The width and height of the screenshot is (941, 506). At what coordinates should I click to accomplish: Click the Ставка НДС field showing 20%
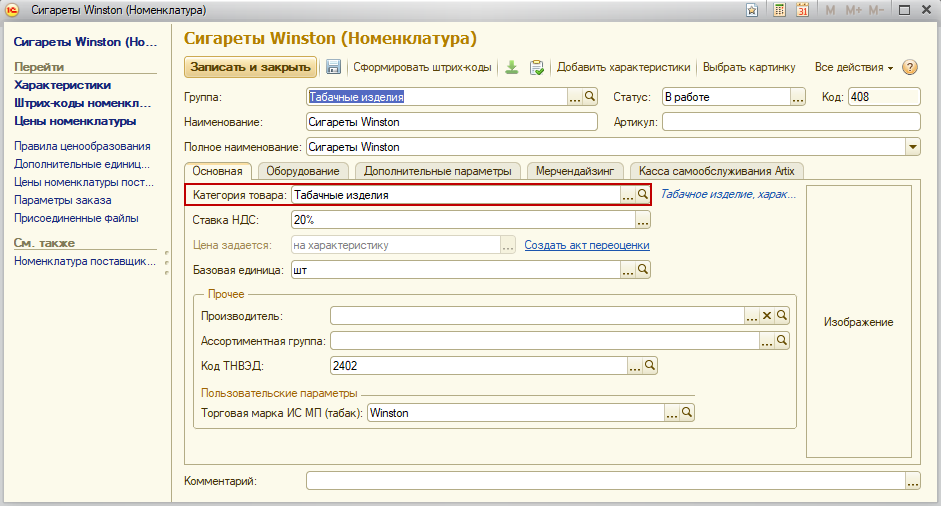pyautogui.click(x=463, y=220)
